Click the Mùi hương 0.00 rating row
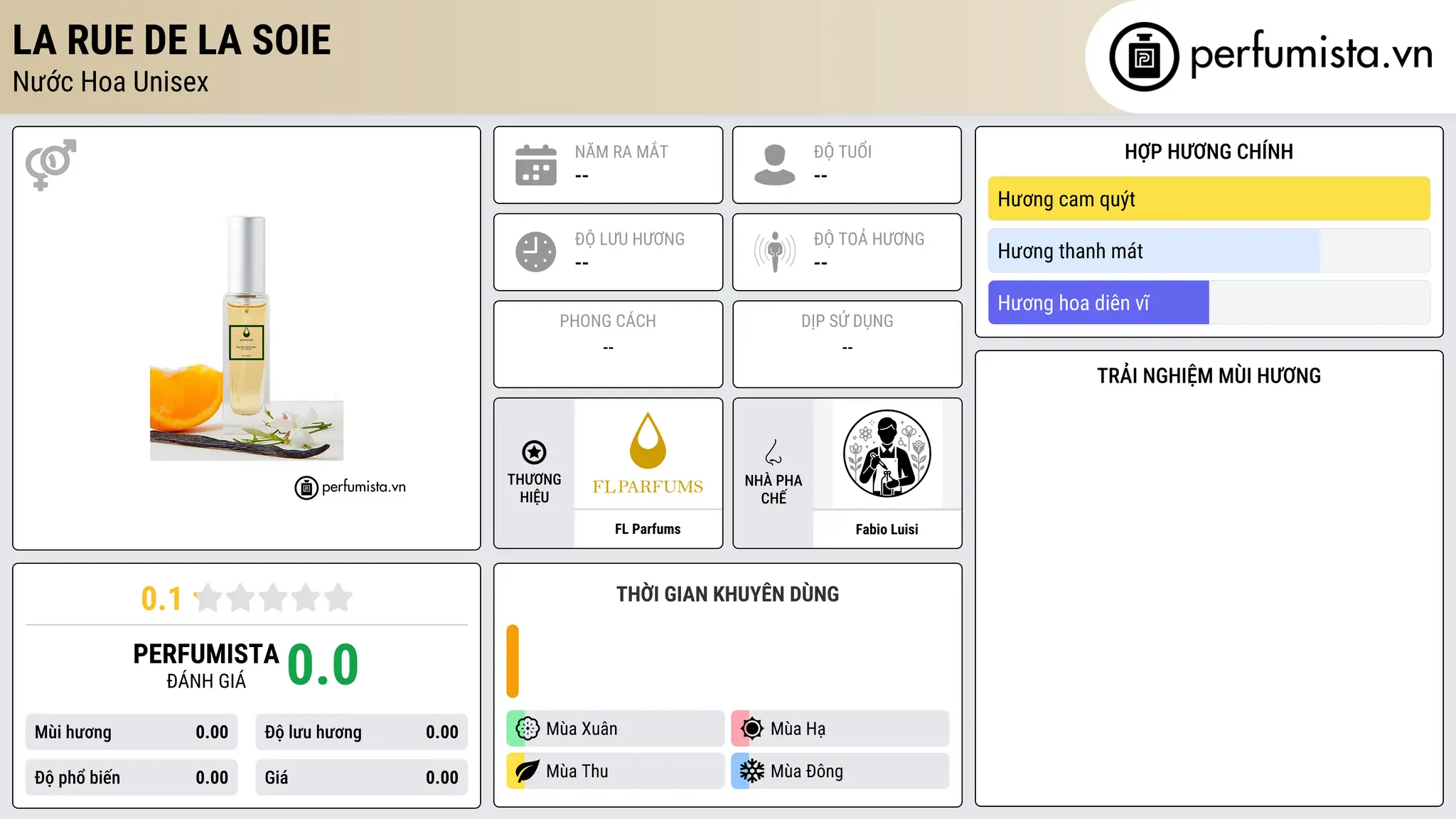This screenshot has width=1456, height=819. (x=132, y=732)
